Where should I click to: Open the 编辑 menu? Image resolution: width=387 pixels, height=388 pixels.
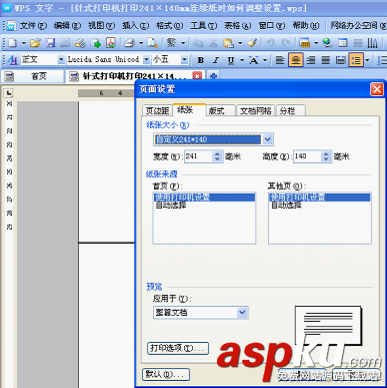[x=67, y=26]
